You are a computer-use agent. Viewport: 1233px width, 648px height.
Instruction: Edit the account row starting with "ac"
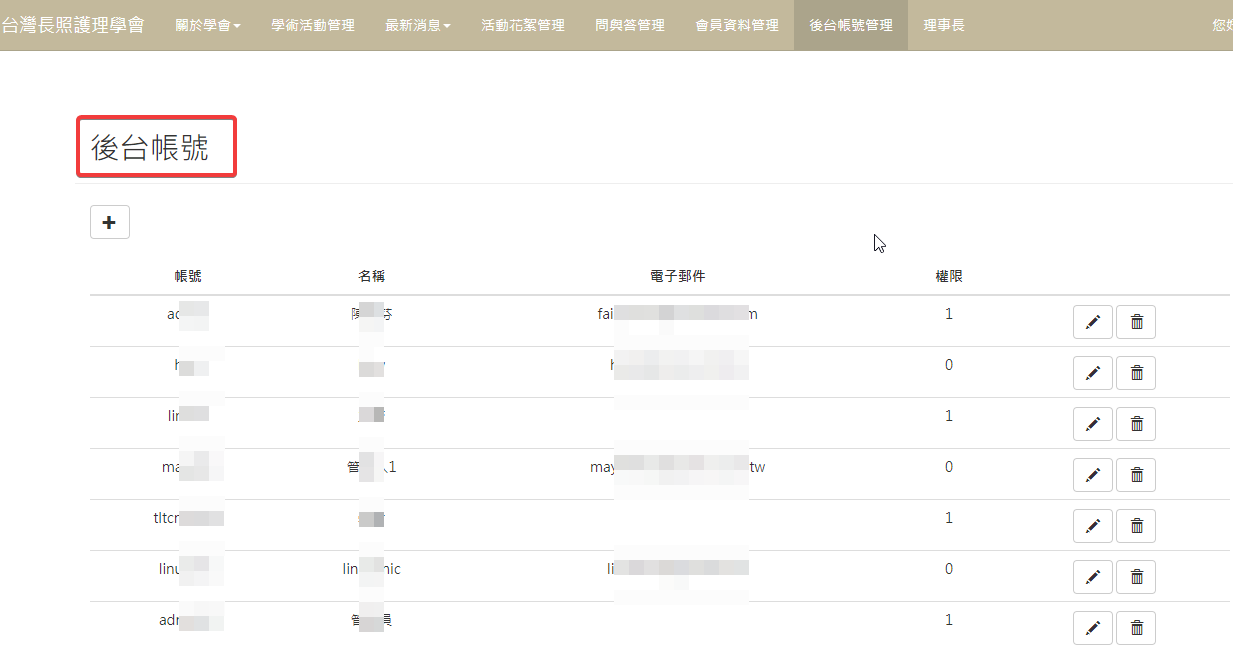point(1093,322)
